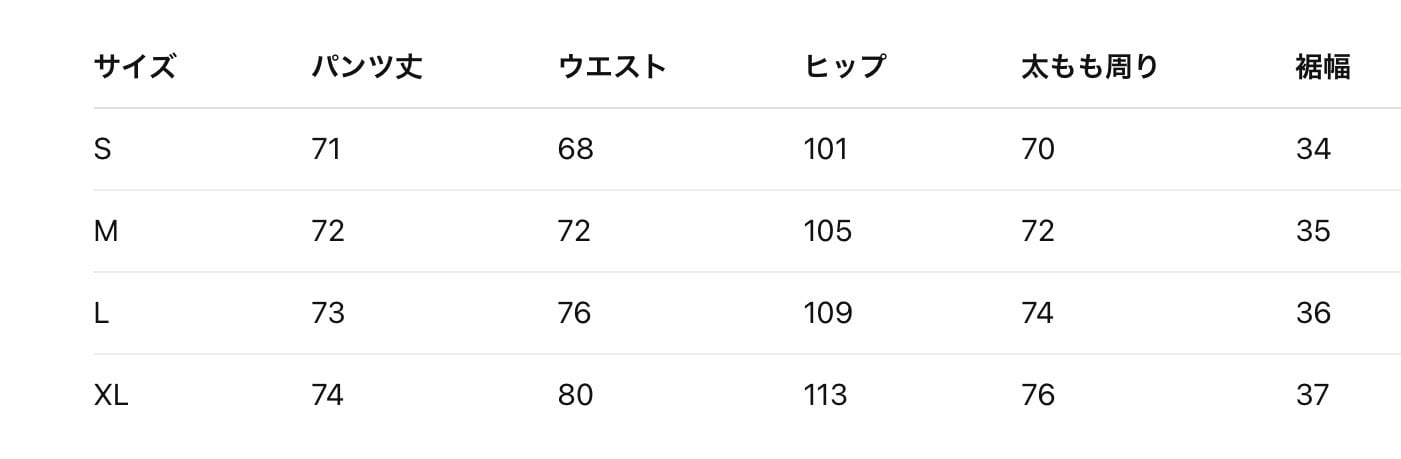The height and width of the screenshot is (459, 1401).
Task: Click hip value 105 in M row
Action: [x=828, y=231]
